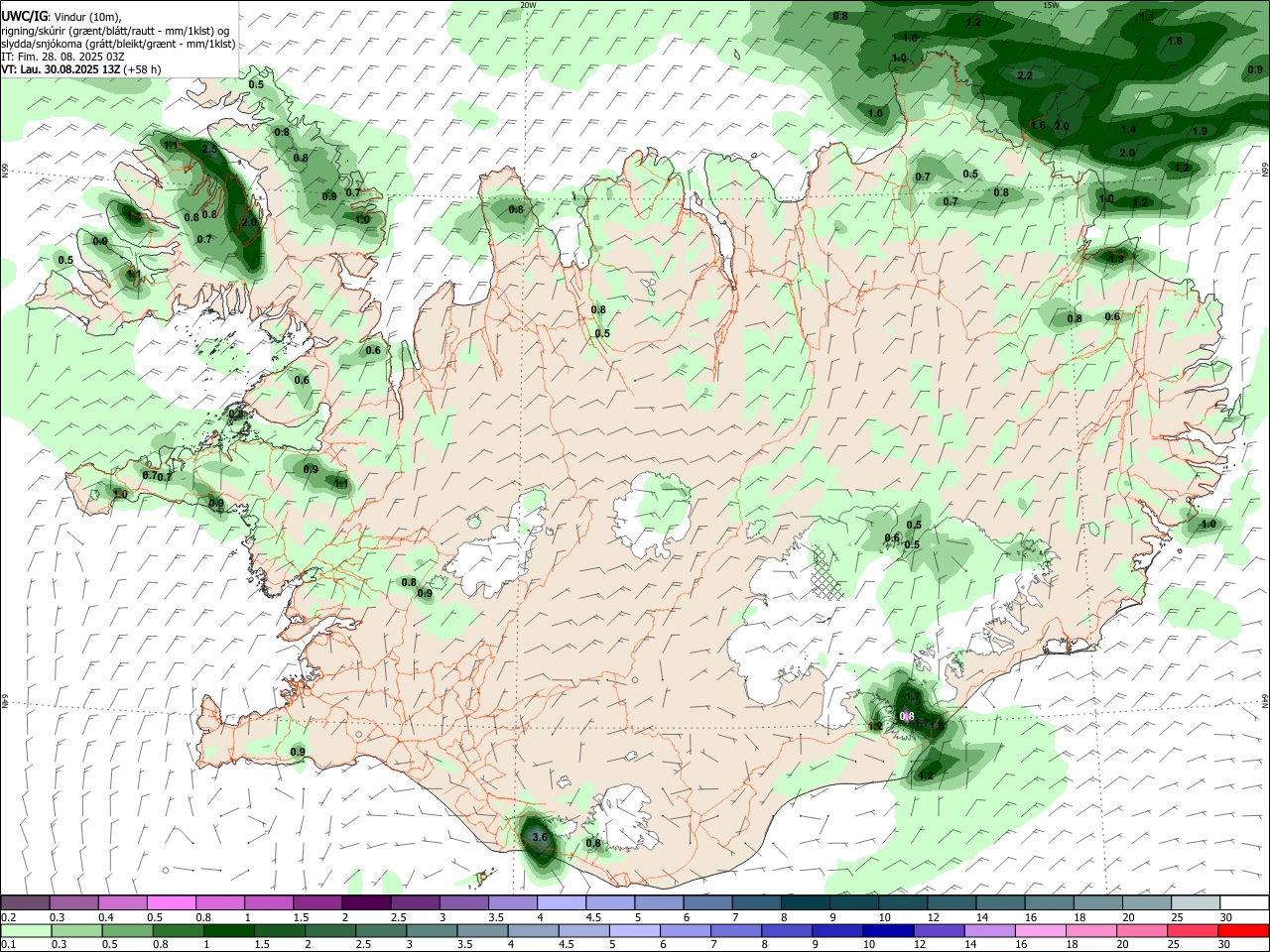Click the 1.9 precipitation value in the northeast
The width and height of the screenshot is (1270, 952).
1200,132
